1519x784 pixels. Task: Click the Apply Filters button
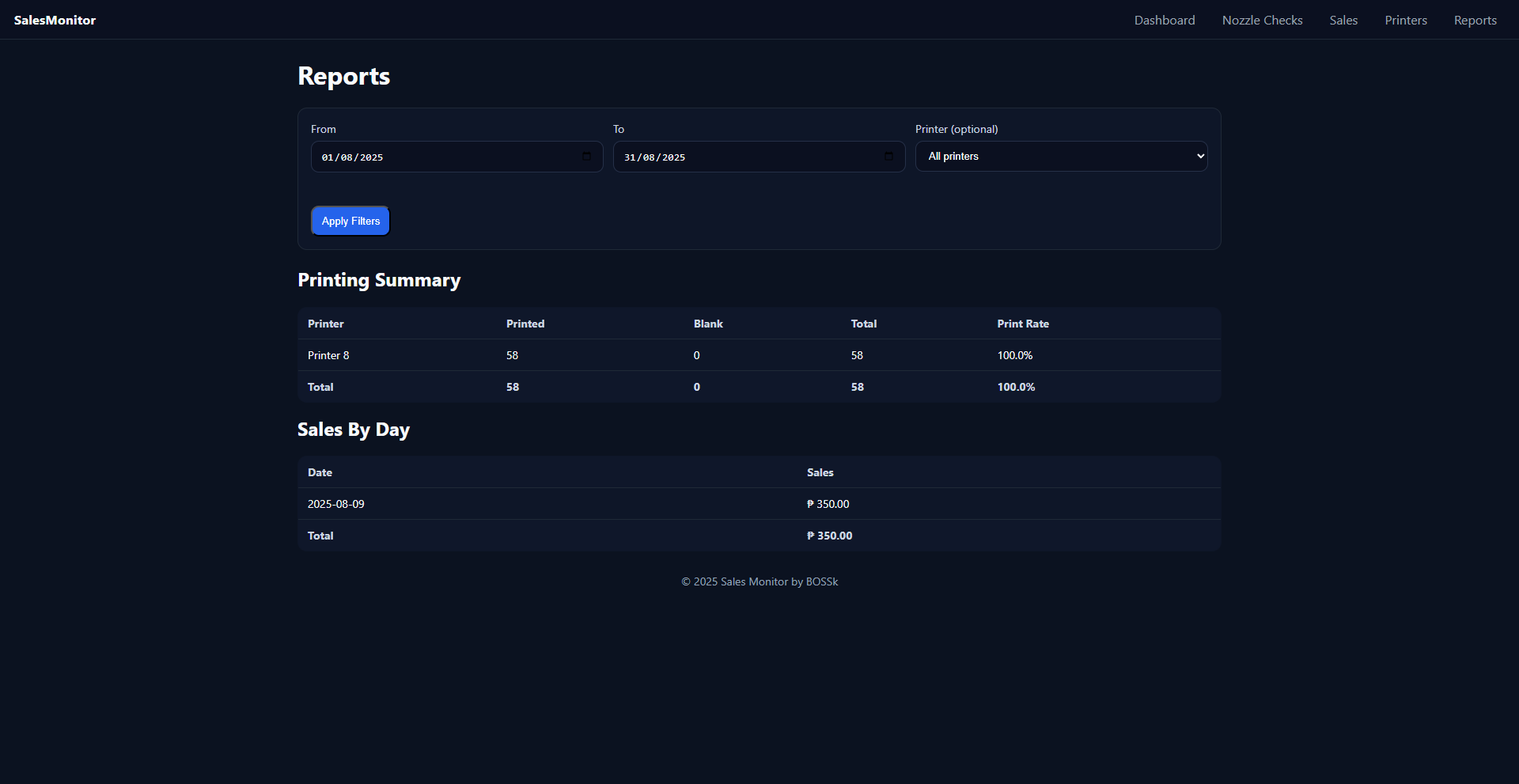(x=350, y=221)
